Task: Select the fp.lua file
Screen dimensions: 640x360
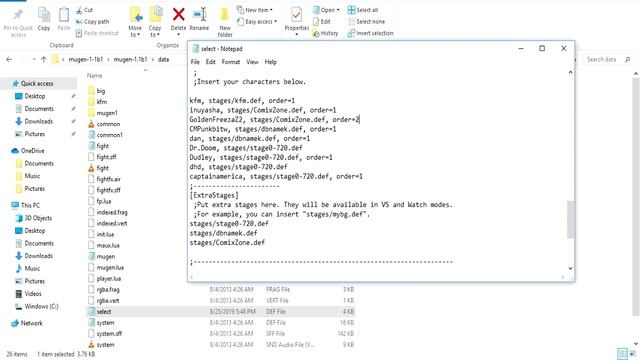Action: 104,201
